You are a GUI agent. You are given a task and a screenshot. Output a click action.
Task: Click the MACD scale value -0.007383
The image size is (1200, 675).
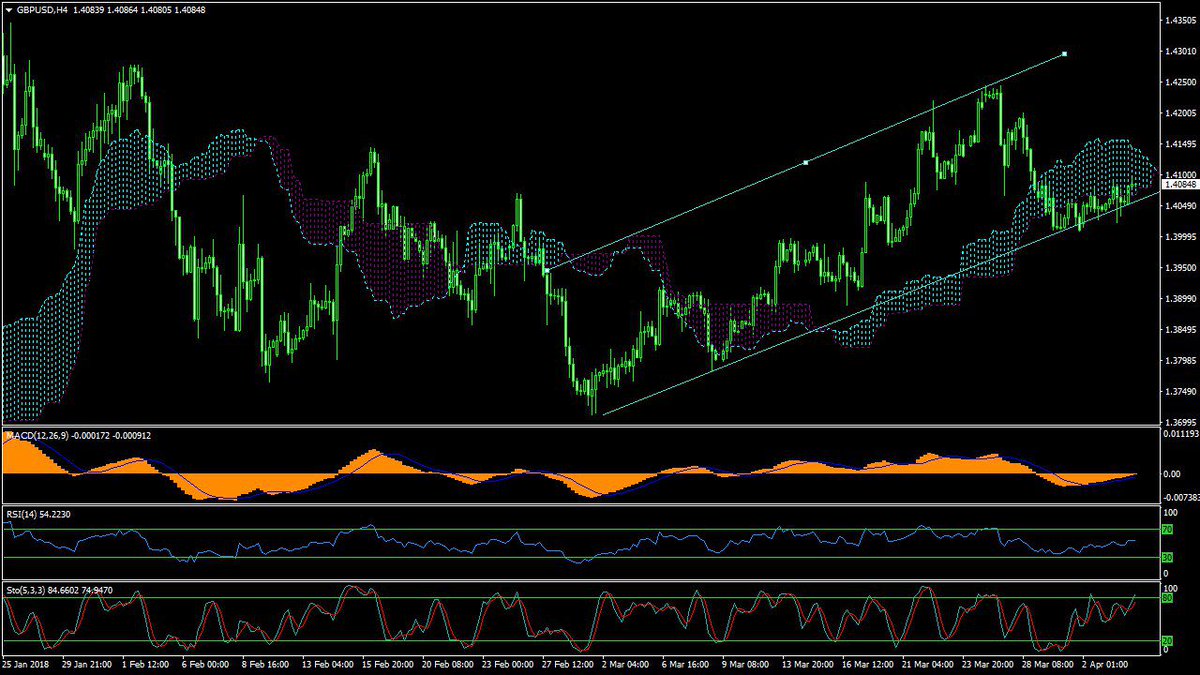[1180, 496]
